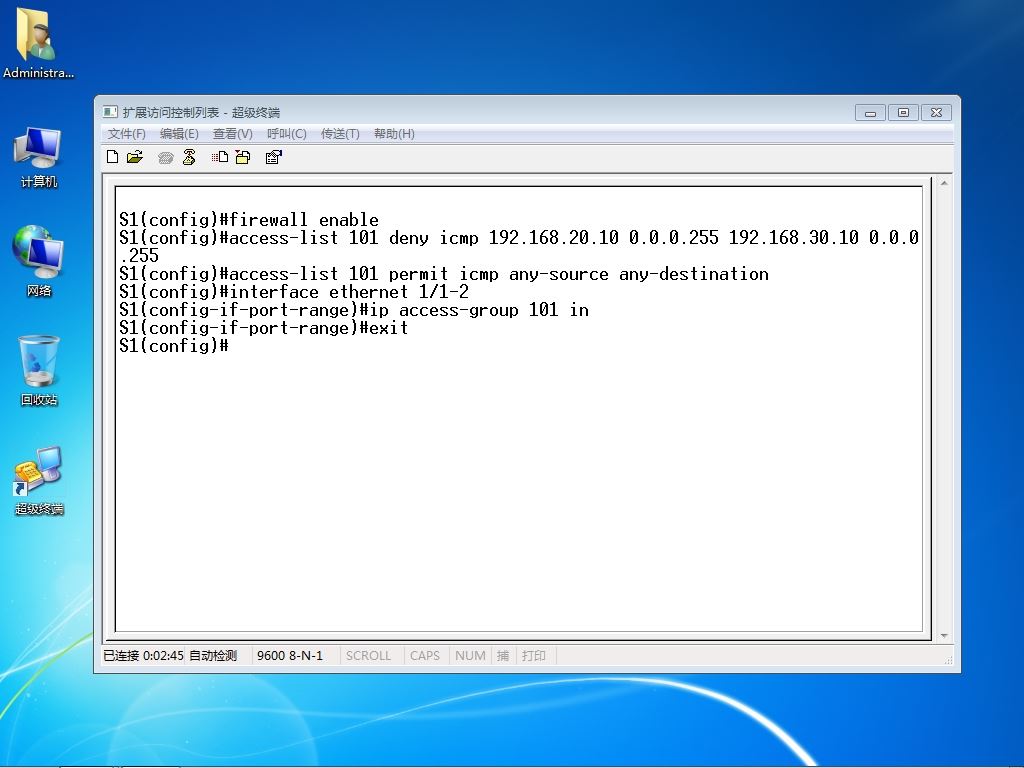Viewport: 1024px width, 768px height.
Task: Click the CAPS status bar indicator
Action: [424, 656]
